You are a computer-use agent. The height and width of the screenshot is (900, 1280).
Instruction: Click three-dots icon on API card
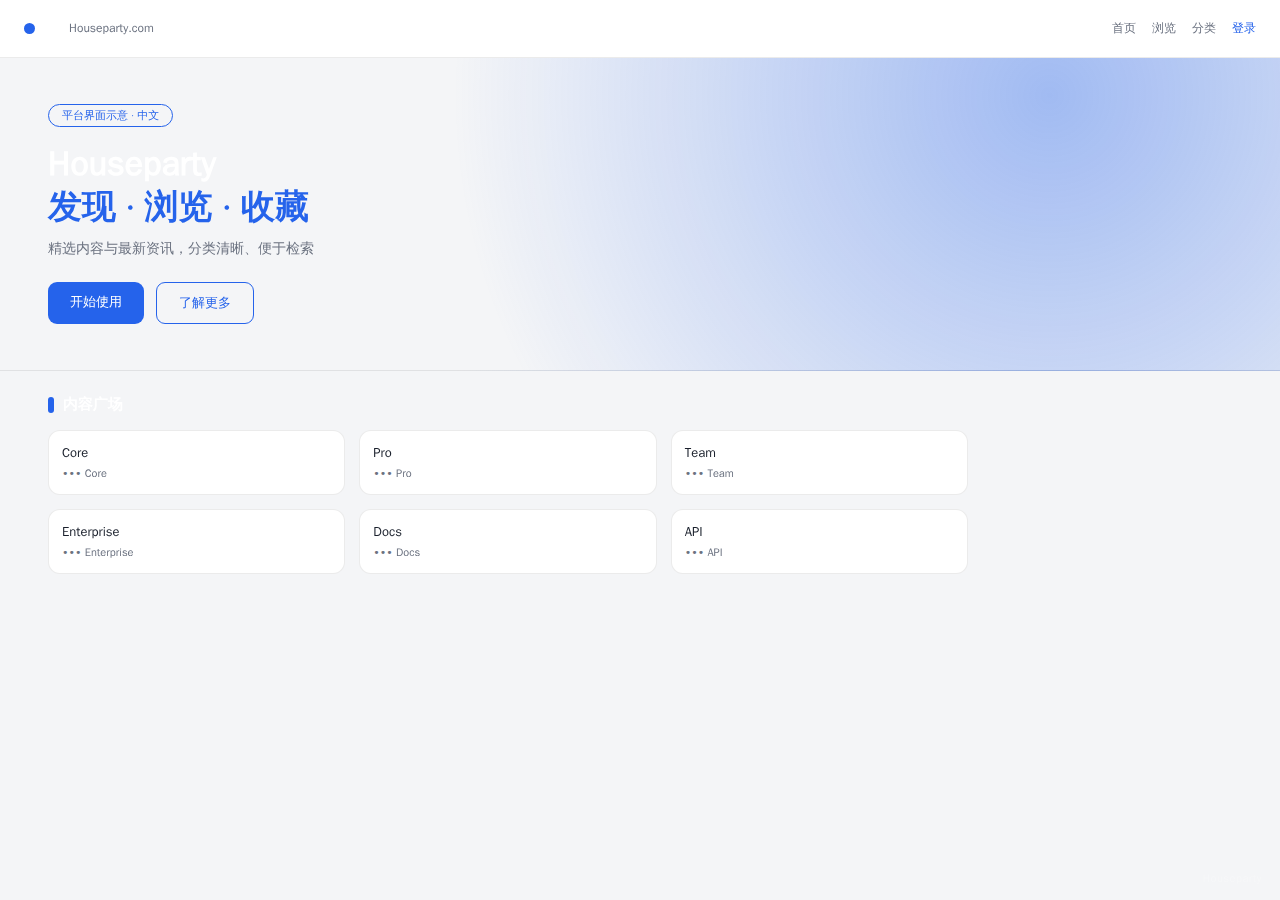tap(694, 552)
